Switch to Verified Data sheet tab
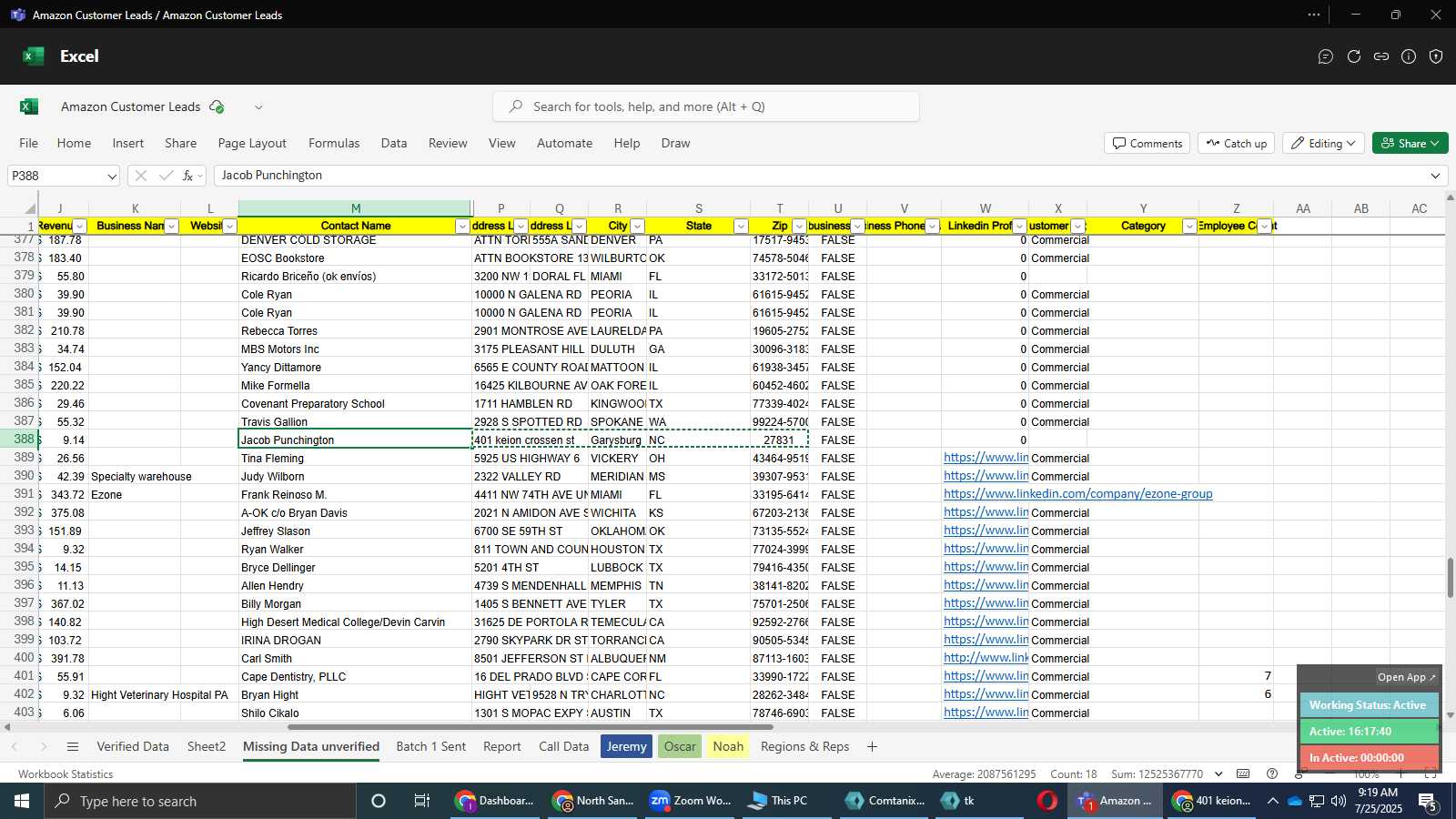 (133, 746)
